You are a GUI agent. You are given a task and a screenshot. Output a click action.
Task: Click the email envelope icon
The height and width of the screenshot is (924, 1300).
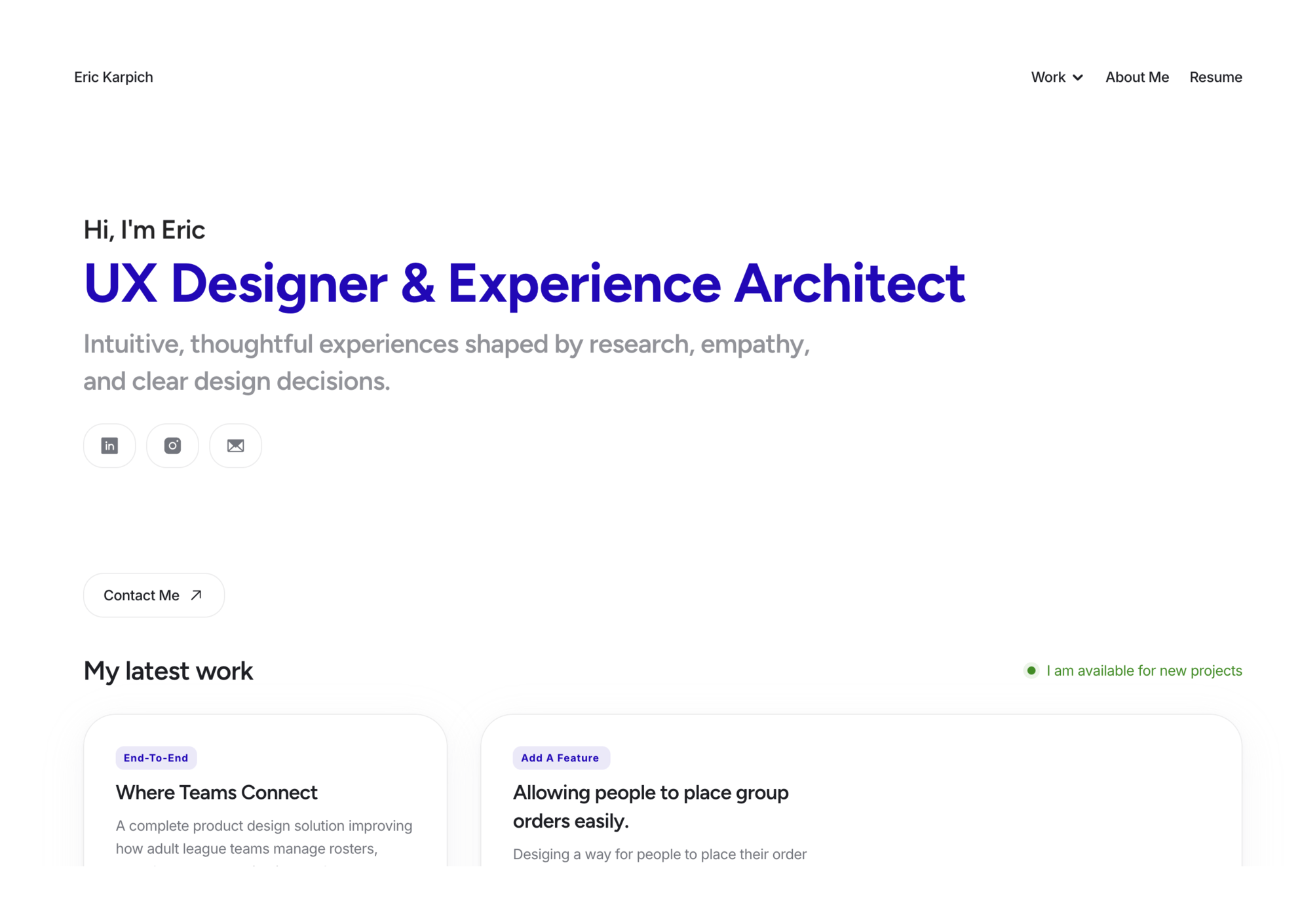(235, 446)
